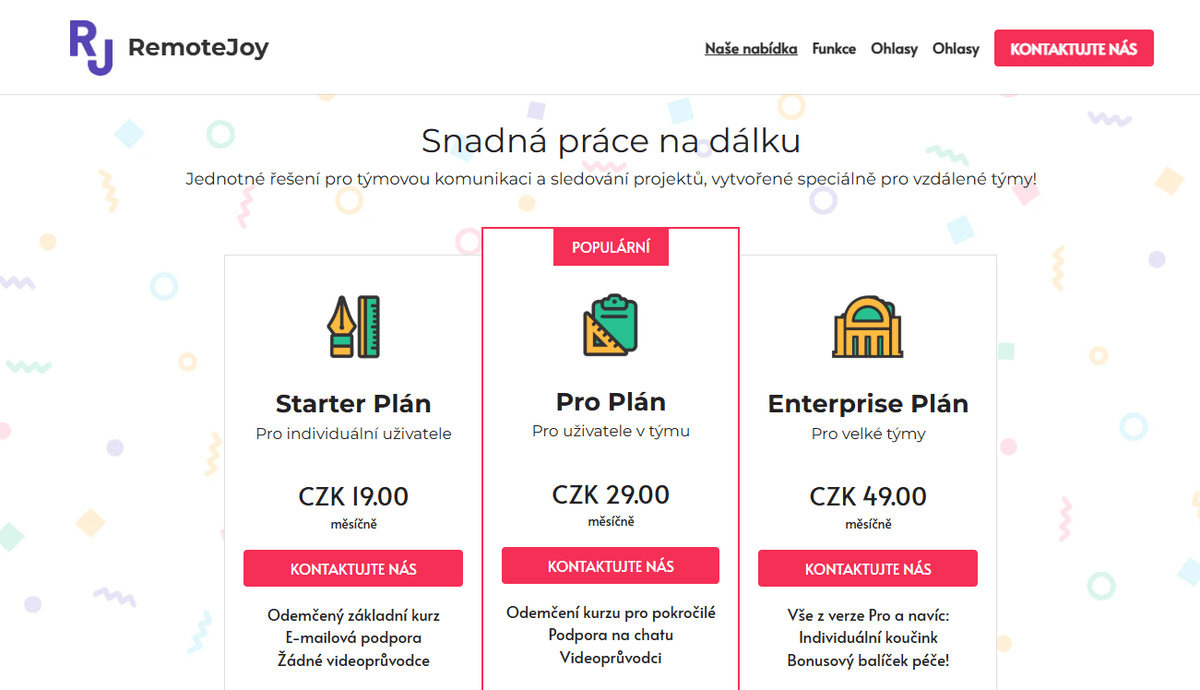Image resolution: width=1200 pixels, height=690 pixels.
Task: Click the teal ruler in the Starter icon
Action: click(x=370, y=328)
